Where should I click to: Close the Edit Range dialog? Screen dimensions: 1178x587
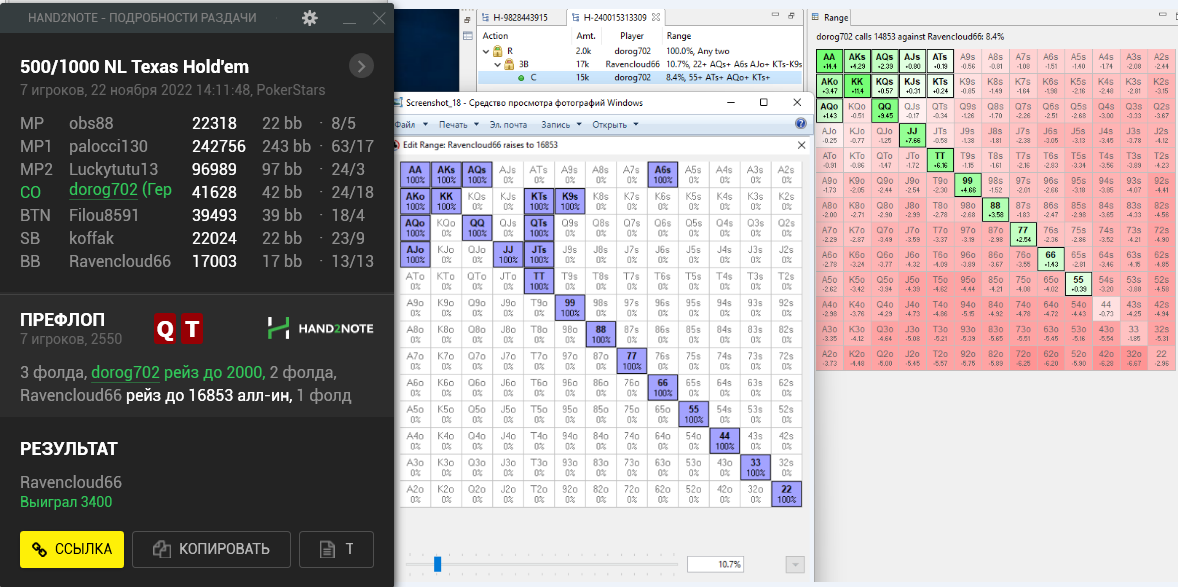[801, 144]
